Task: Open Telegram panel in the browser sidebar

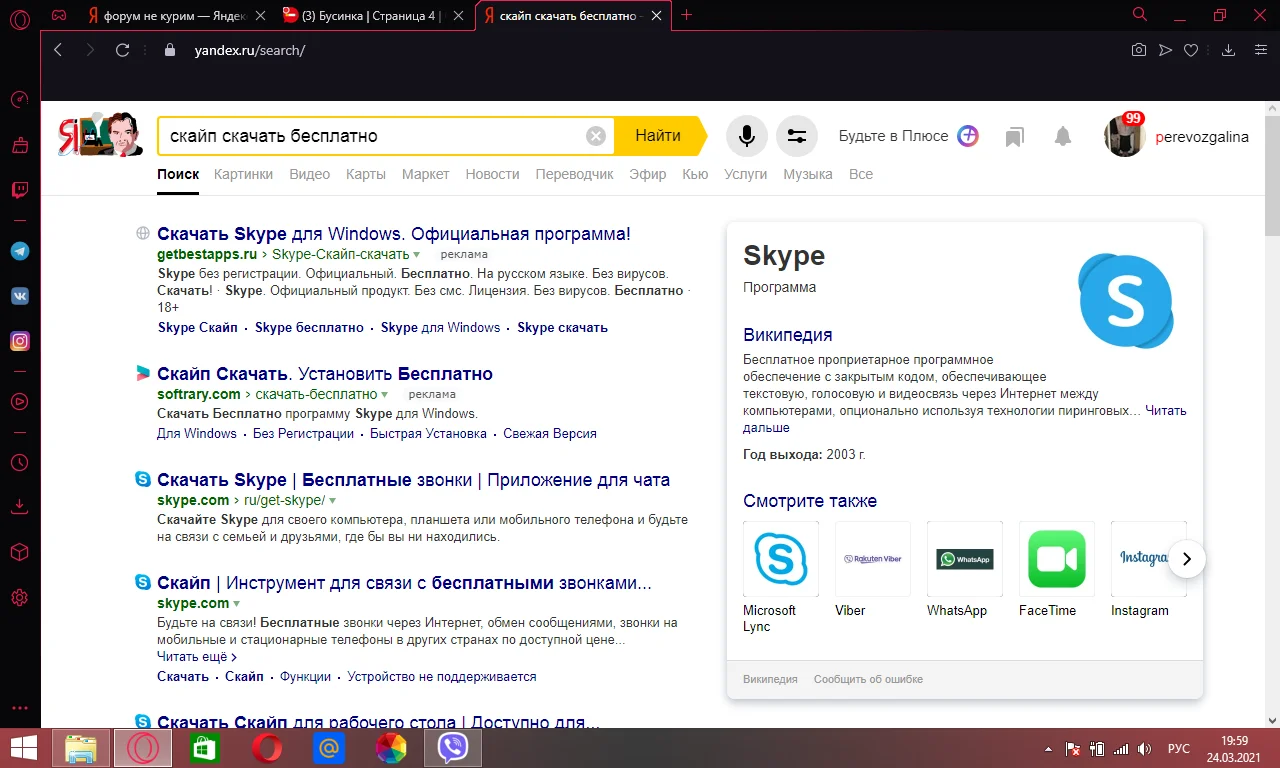Action: [x=19, y=251]
